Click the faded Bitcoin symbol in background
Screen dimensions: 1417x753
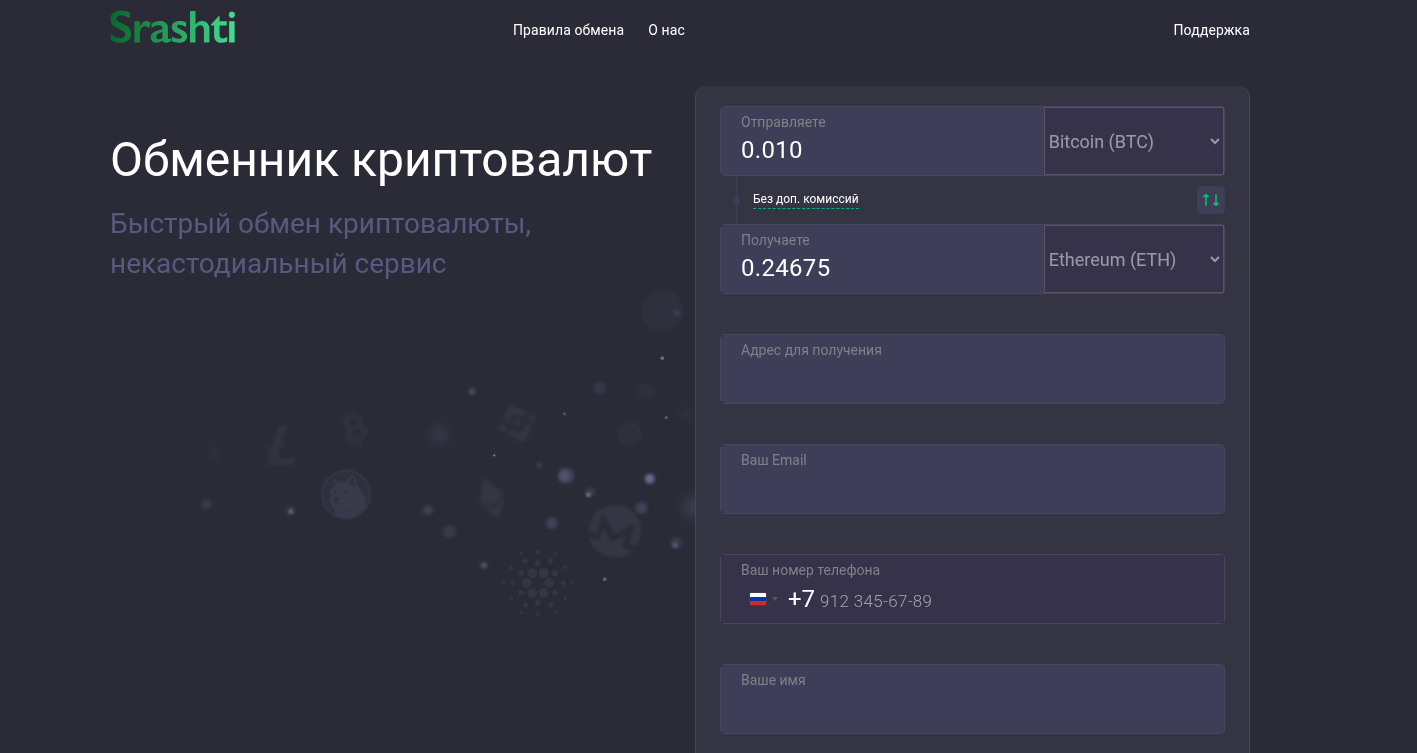tap(352, 428)
